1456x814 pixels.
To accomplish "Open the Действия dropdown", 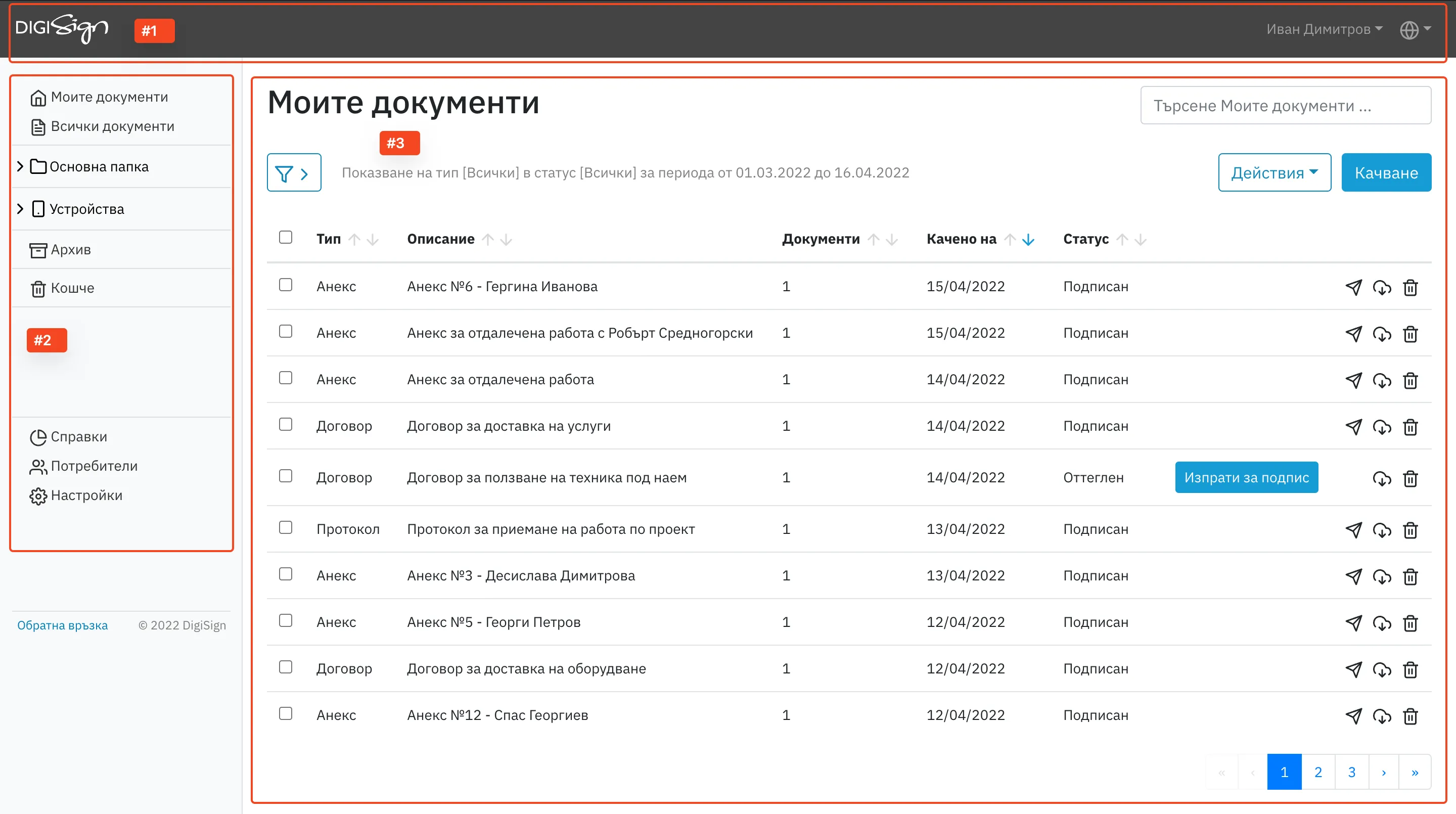I will [x=1274, y=172].
